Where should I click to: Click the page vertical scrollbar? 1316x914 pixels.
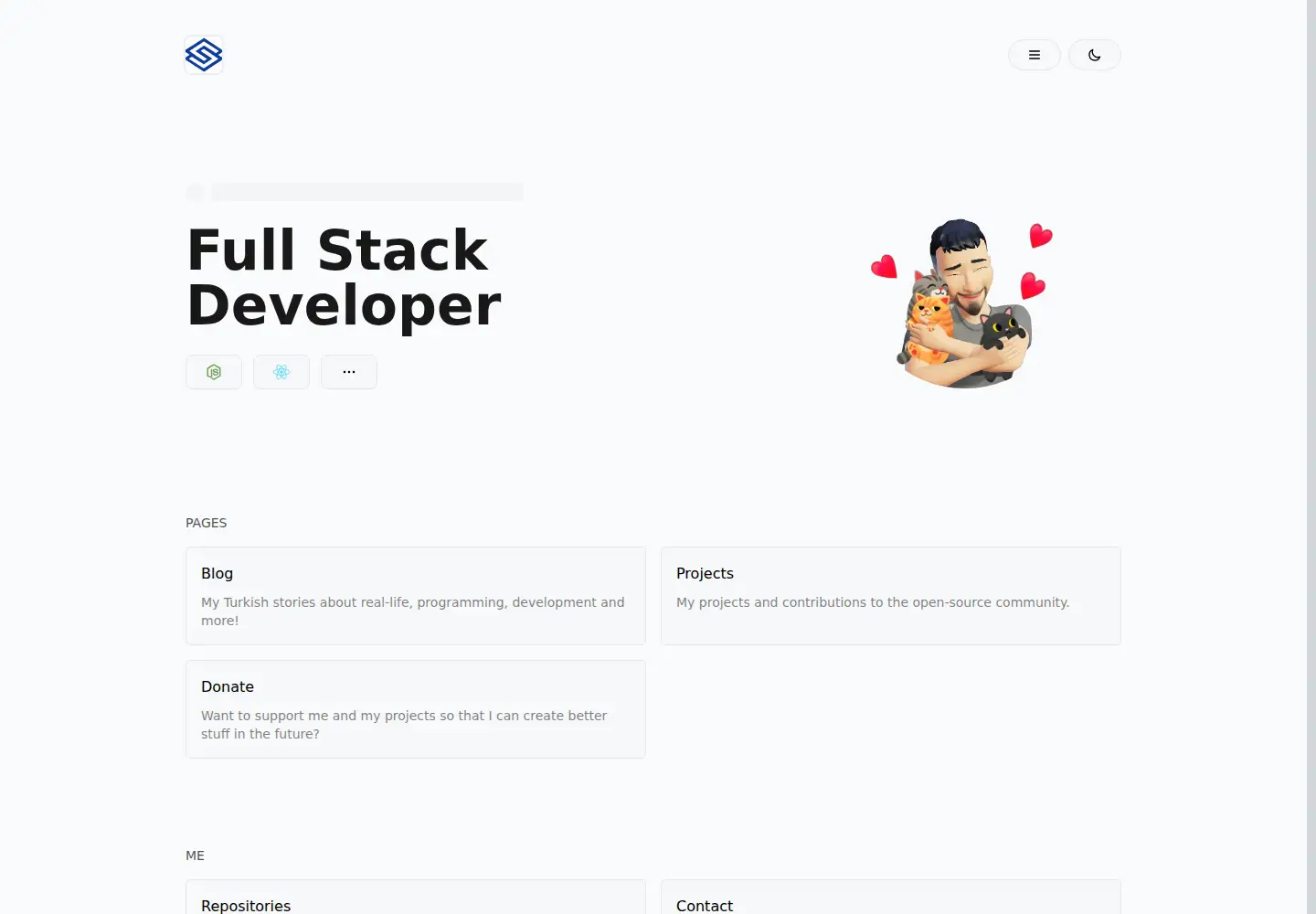click(x=1311, y=457)
